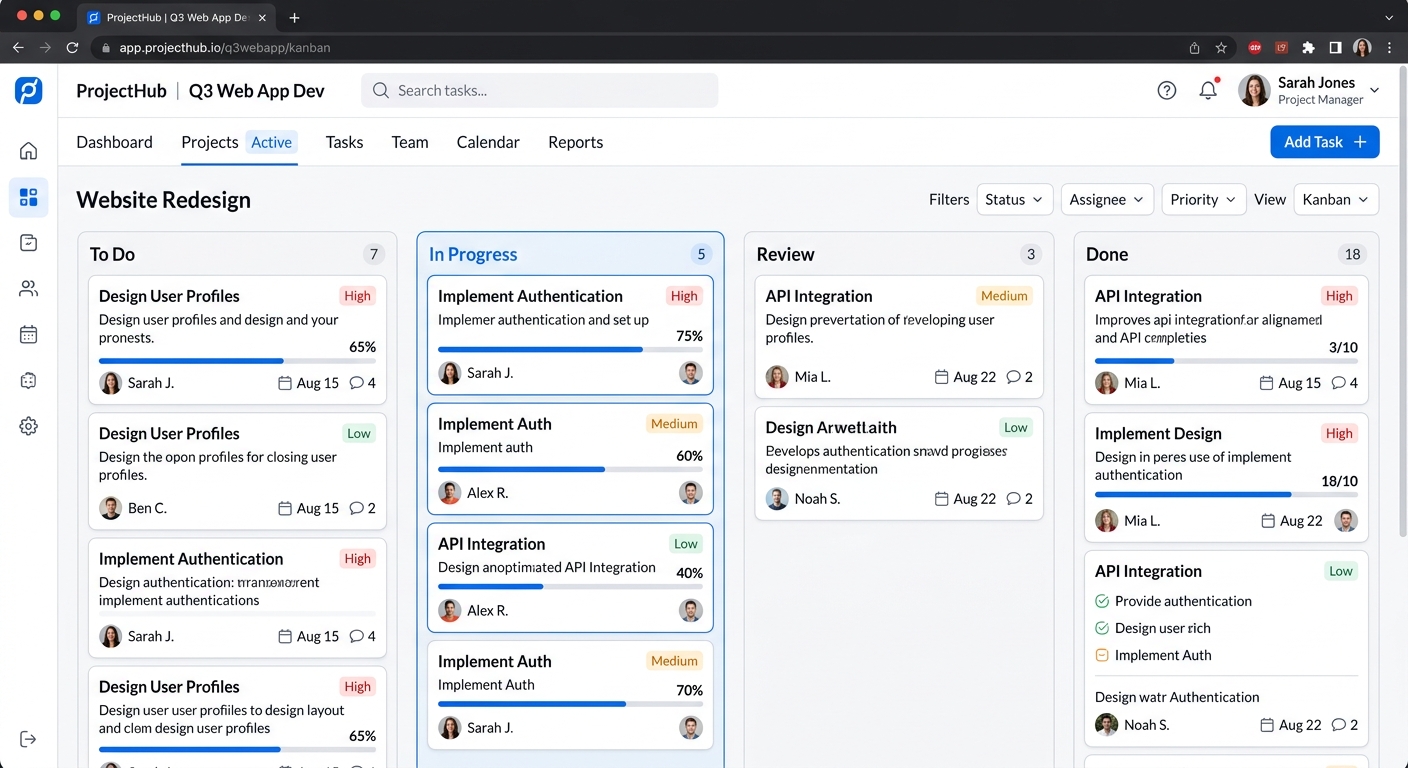Open Settings gear in sidebar
The height and width of the screenshot is (768, 1408).
[28, 426]
